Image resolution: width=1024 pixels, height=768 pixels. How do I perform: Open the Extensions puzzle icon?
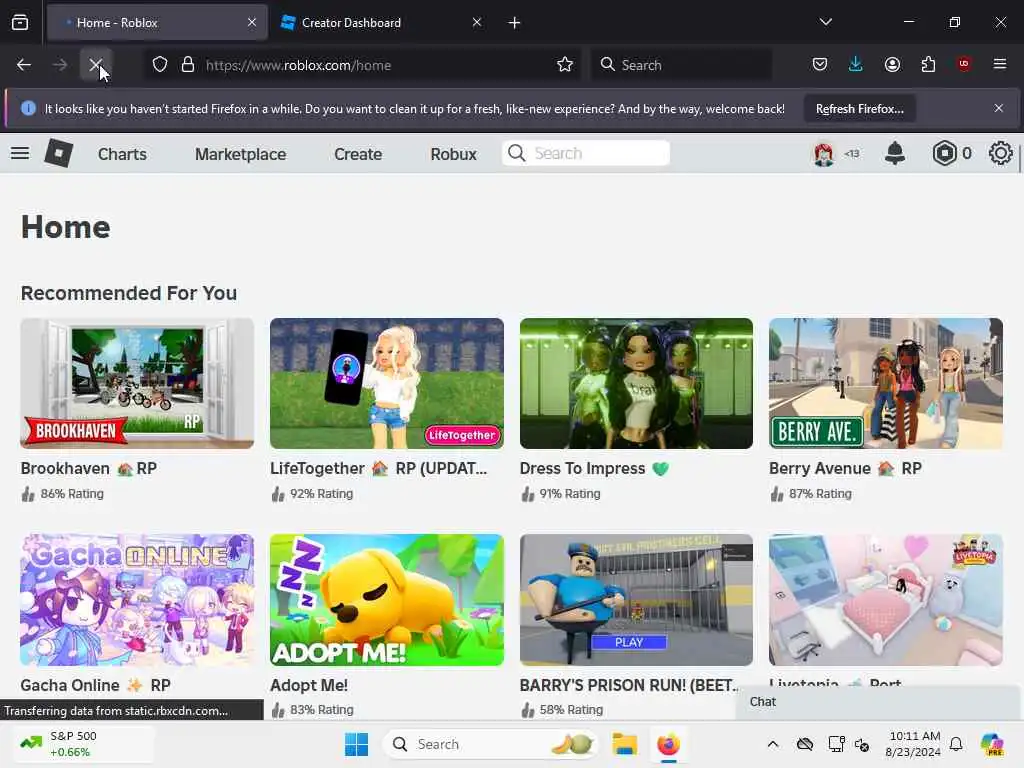point(928,64)
